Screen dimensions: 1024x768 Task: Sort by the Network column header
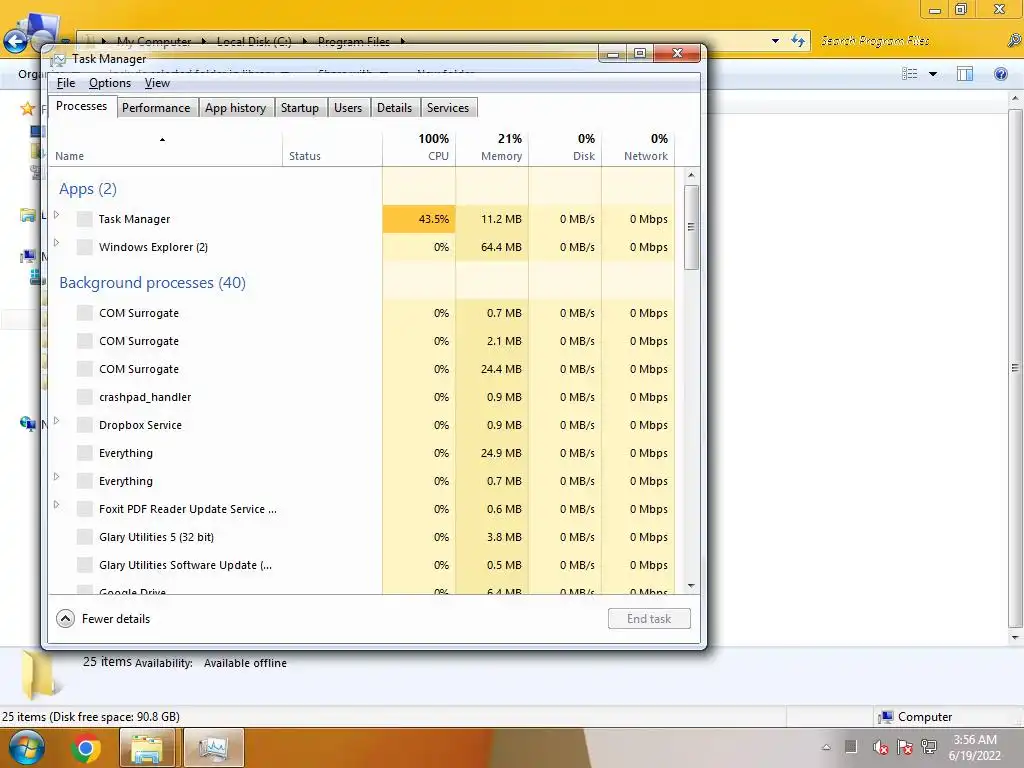click(638, 148)
